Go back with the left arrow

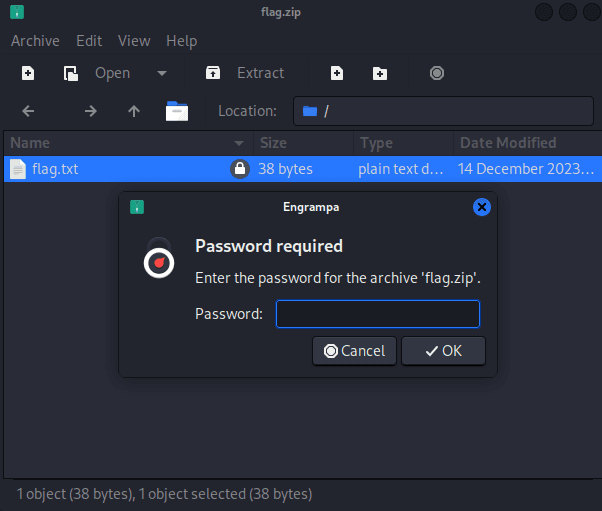pos(28,111)
